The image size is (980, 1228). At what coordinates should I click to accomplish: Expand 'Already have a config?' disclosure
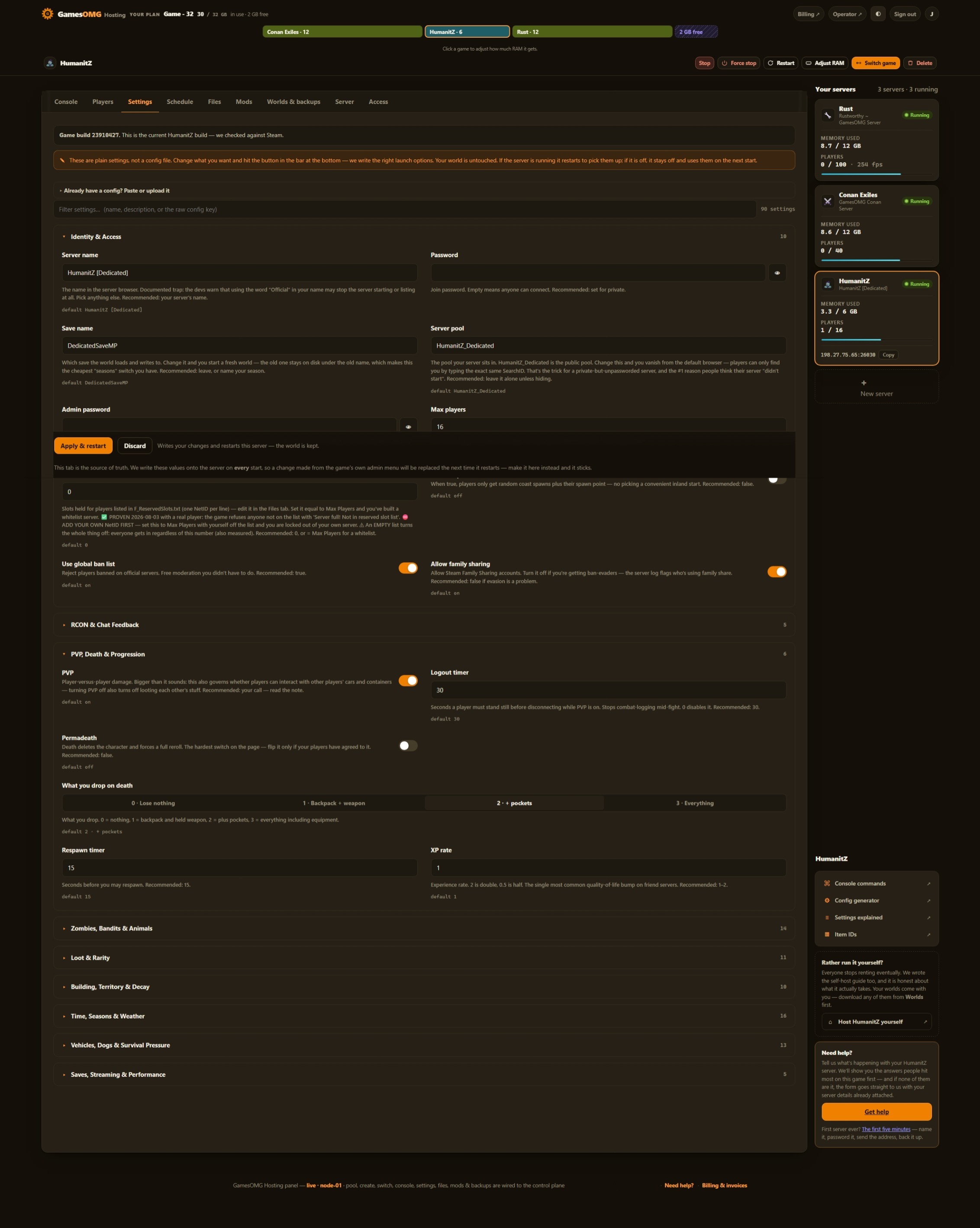click(424, 191)
